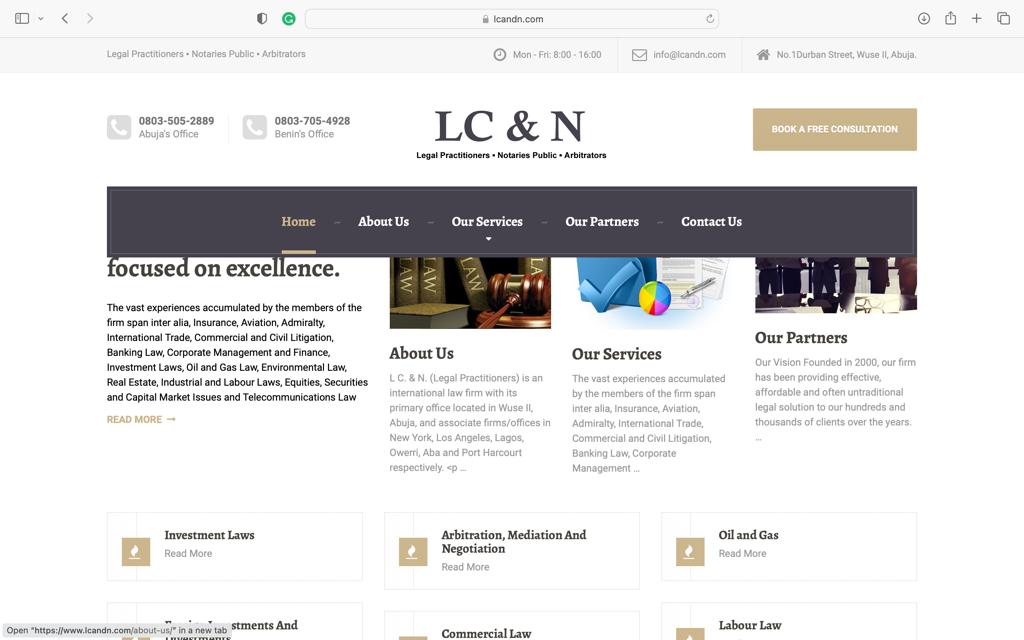Click the Read More arrow link

(141, 420)
